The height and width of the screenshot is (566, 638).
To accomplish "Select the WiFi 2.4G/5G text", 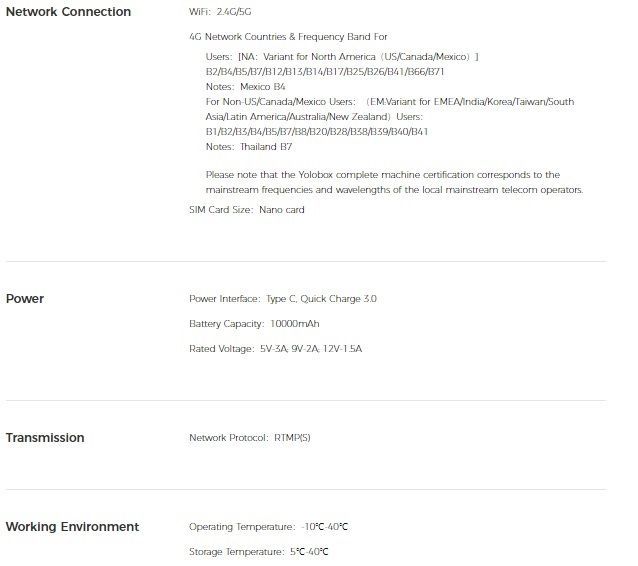I will tap(220, 12).
